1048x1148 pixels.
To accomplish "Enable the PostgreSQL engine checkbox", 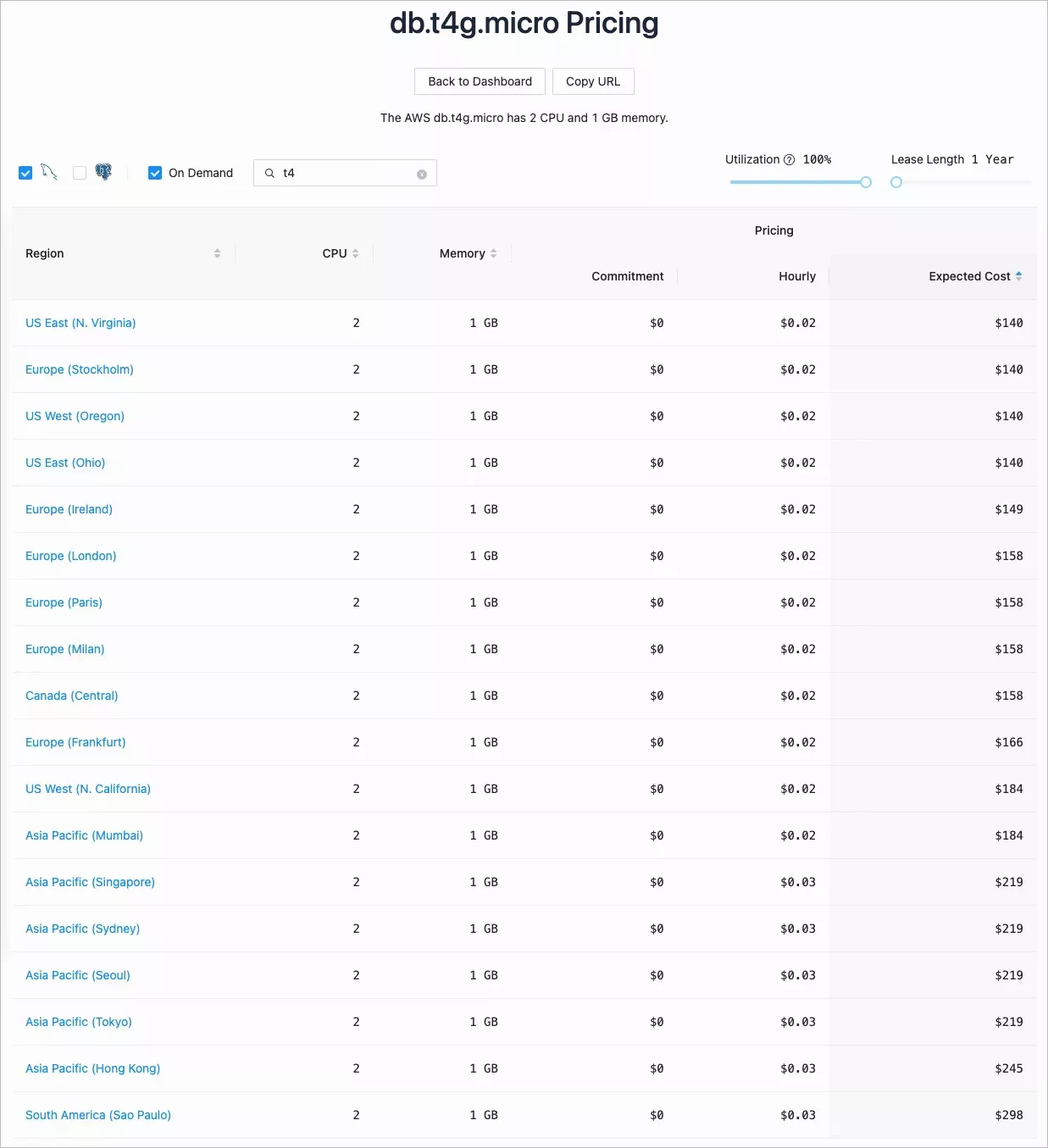I will click(x=80, y=173).
